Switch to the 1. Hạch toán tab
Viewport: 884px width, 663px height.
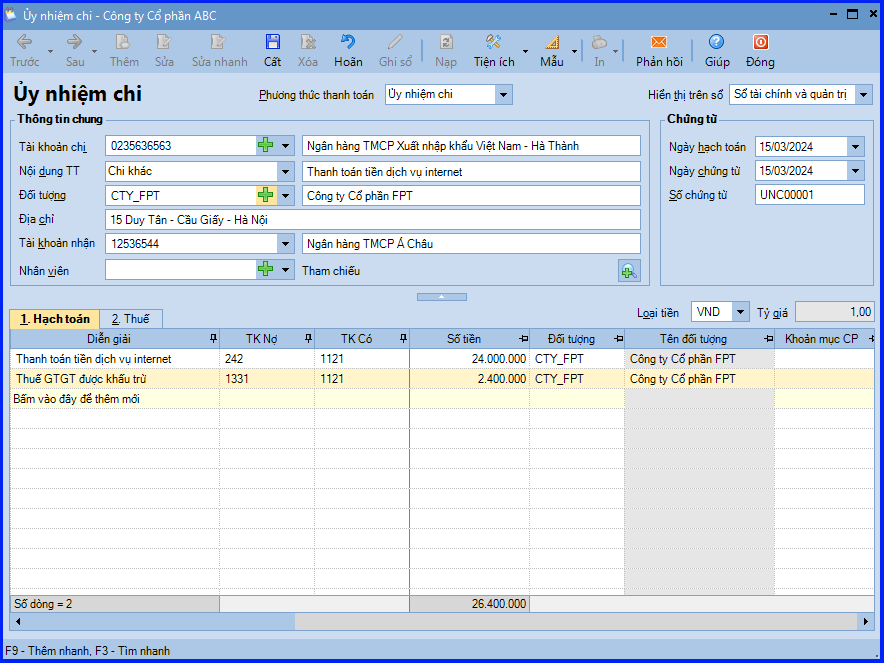[55, 319]
